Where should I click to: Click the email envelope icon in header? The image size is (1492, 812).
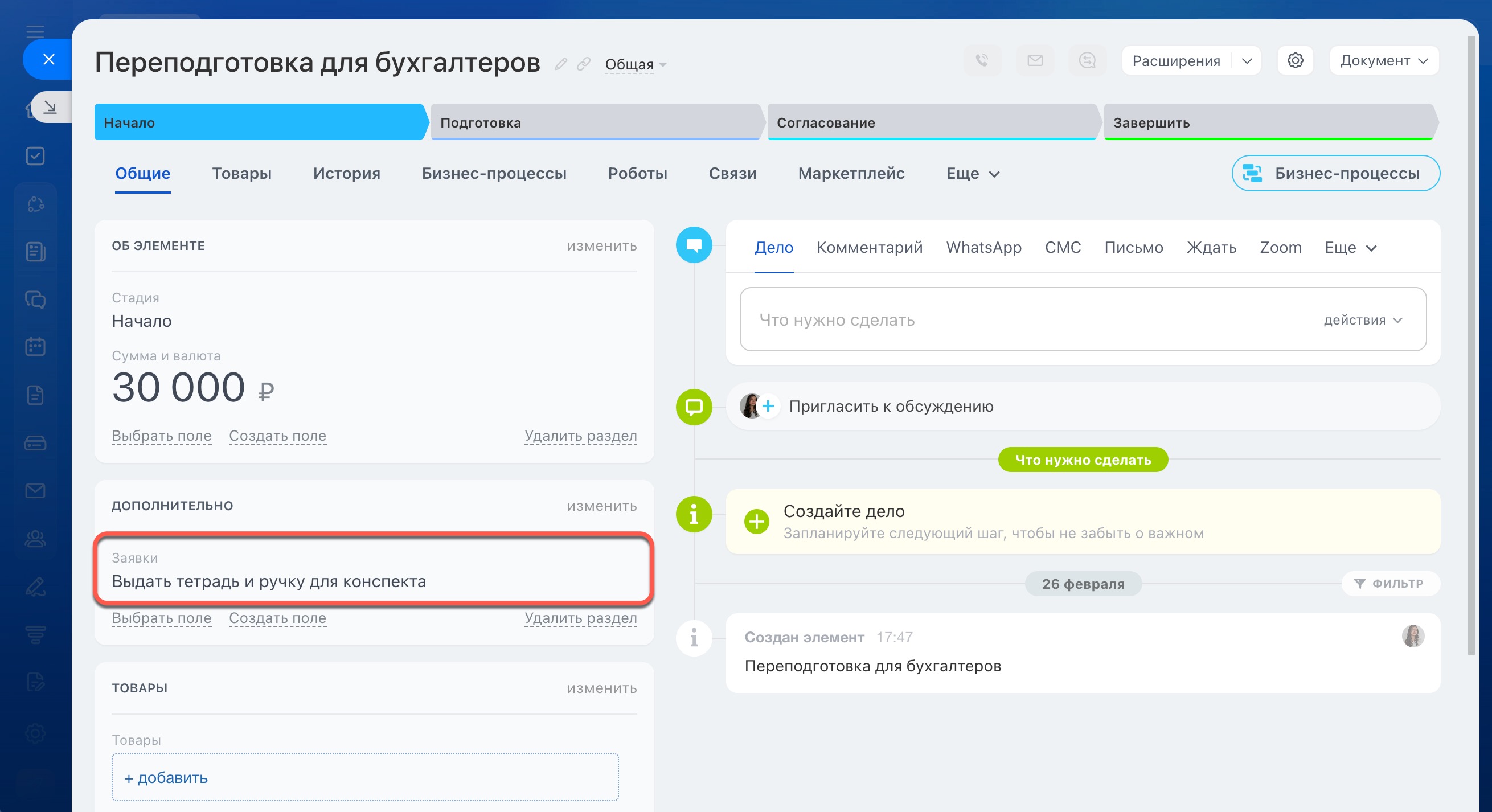[x=1035, y=60]
